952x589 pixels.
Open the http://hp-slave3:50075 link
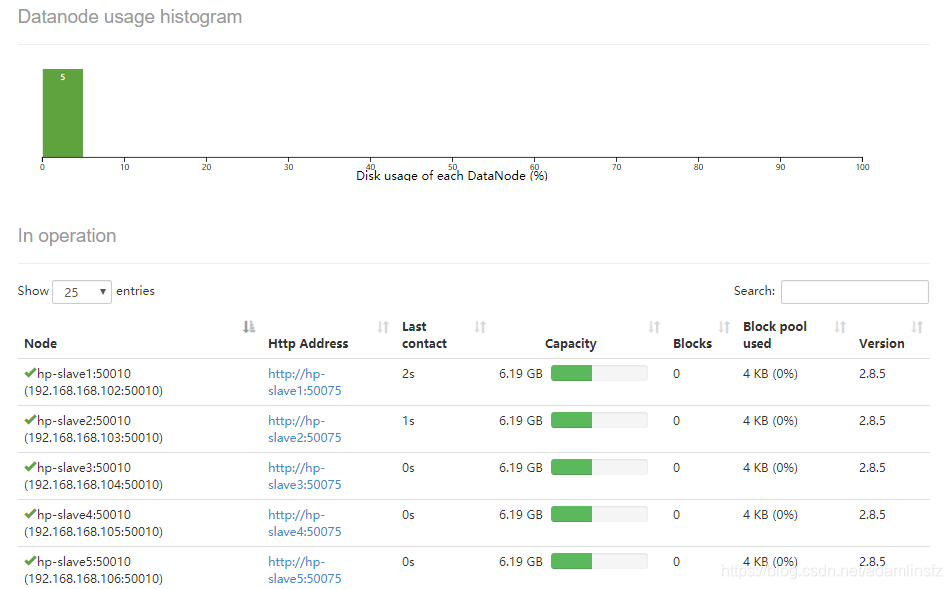click(305, 476)
